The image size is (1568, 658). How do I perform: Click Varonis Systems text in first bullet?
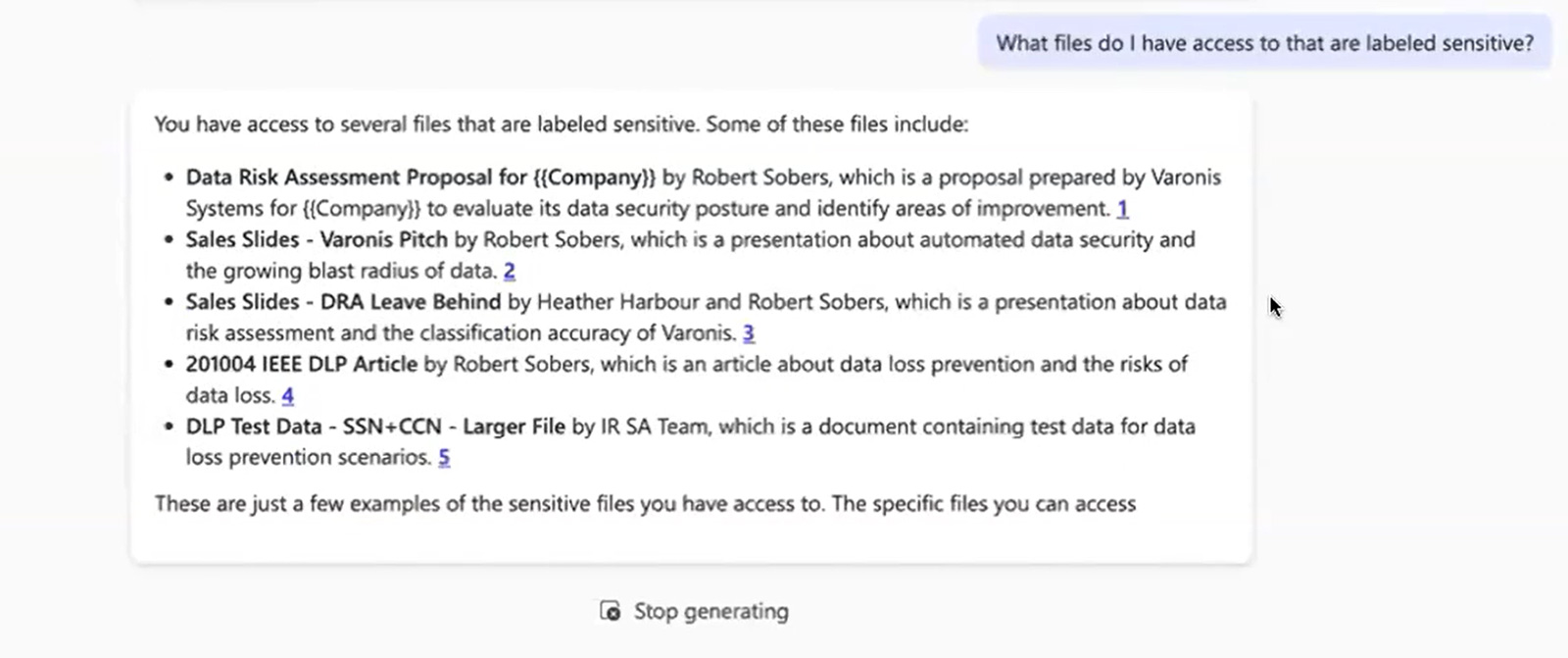coord(1186,177)
